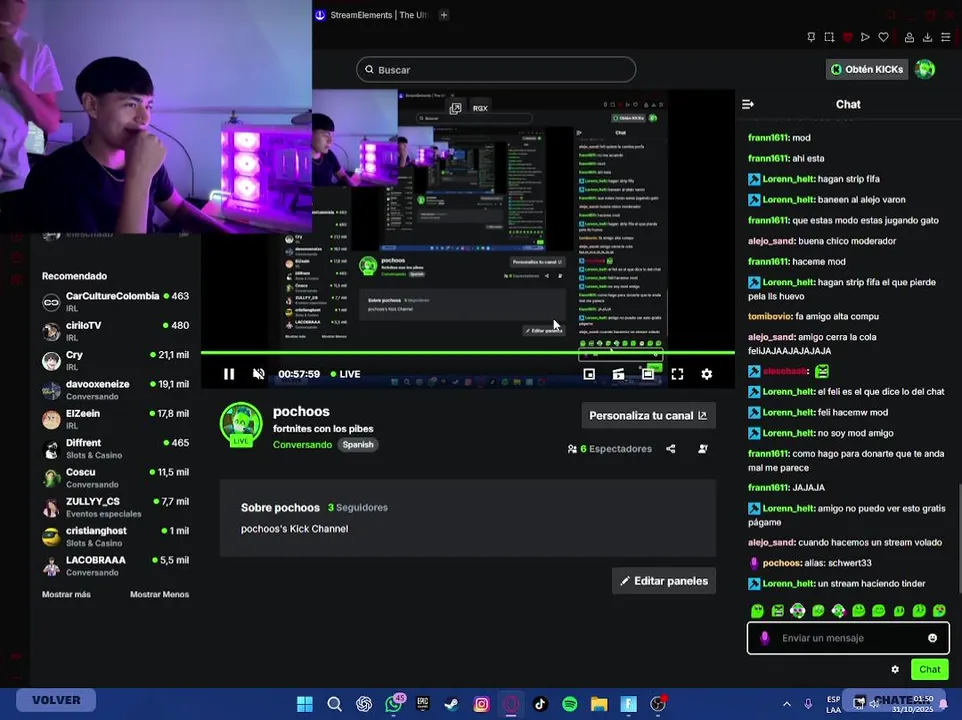This screenshot has height=720, width=962.
Task: Collapse the chat panel arrow icon
Action: click(x=748, y=104)
